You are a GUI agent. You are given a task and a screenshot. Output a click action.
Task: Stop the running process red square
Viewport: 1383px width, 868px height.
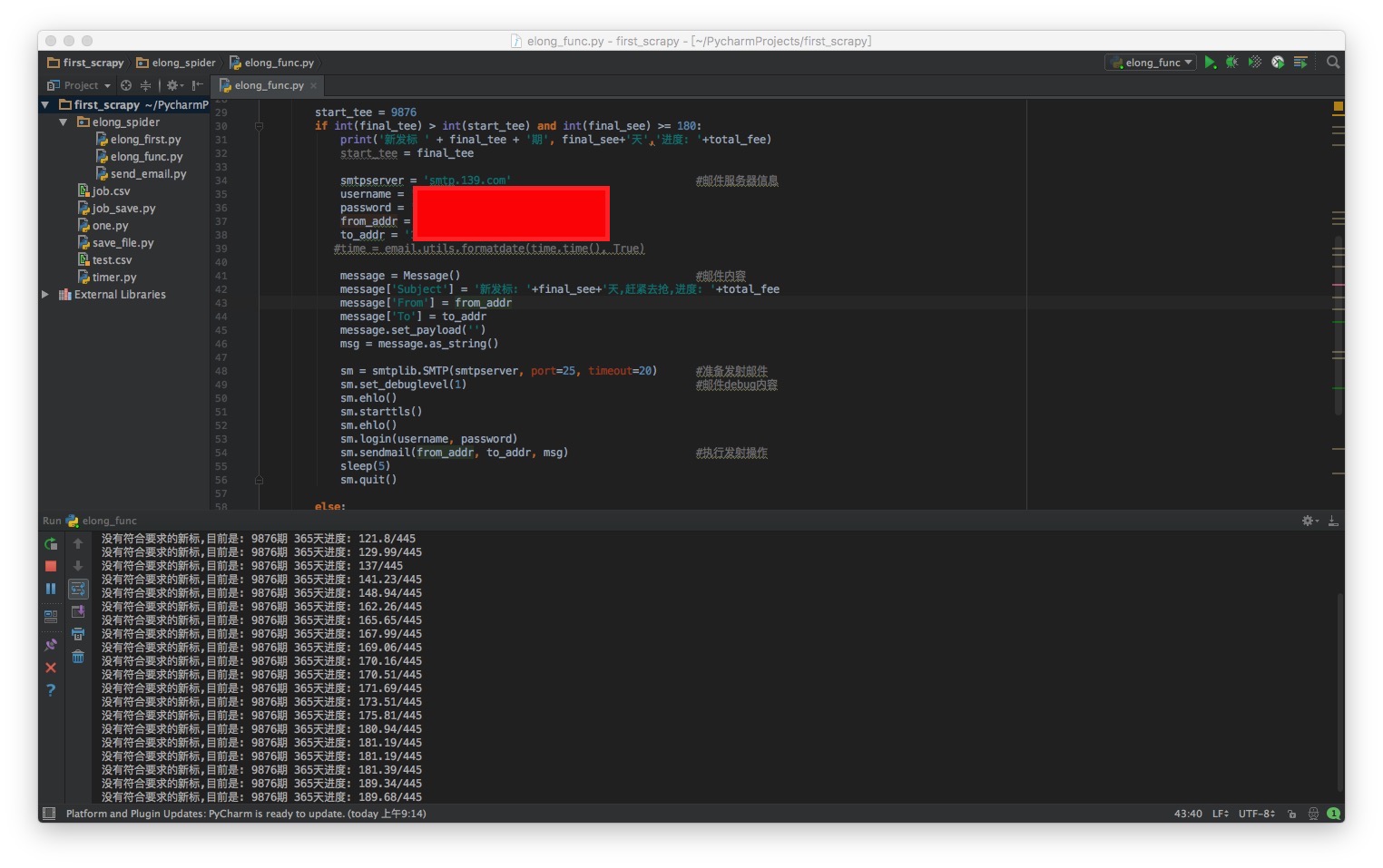[x=51, y=566]
